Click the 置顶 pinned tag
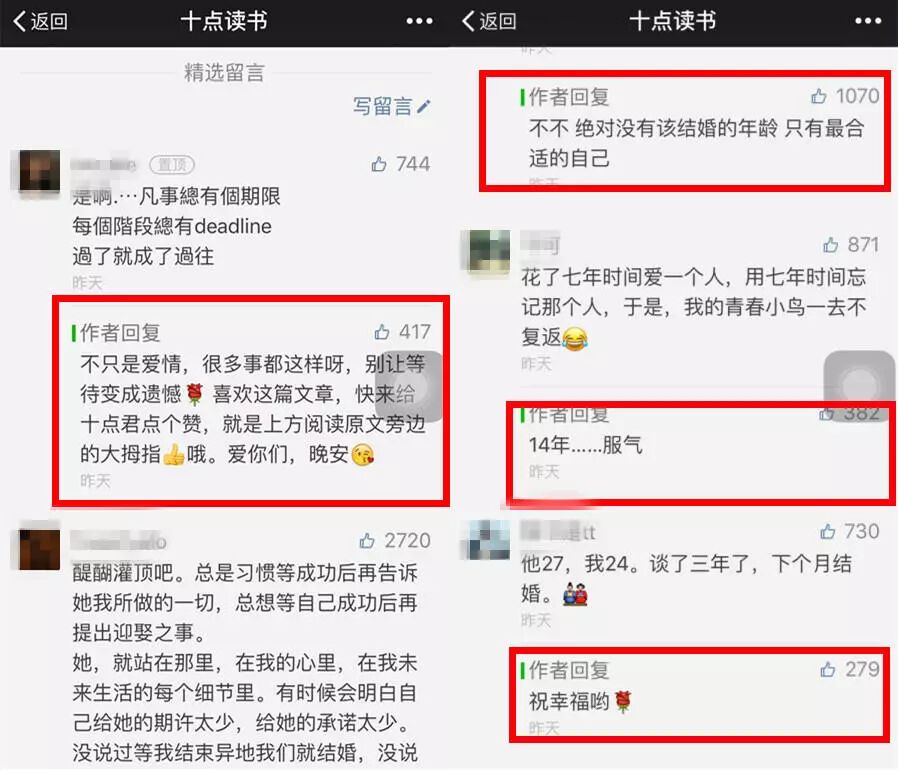 [x=172, y=165]
